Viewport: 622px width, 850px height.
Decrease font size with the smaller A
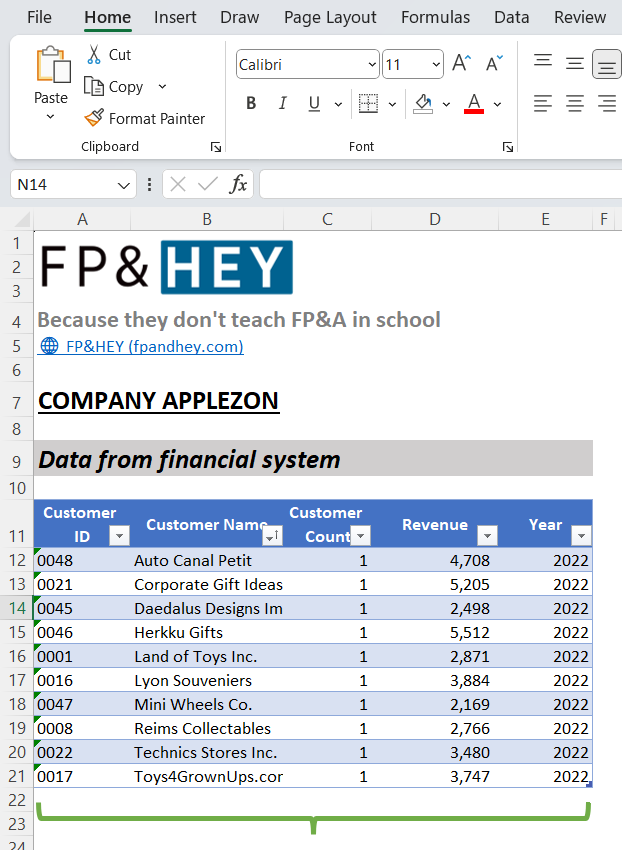494,63
